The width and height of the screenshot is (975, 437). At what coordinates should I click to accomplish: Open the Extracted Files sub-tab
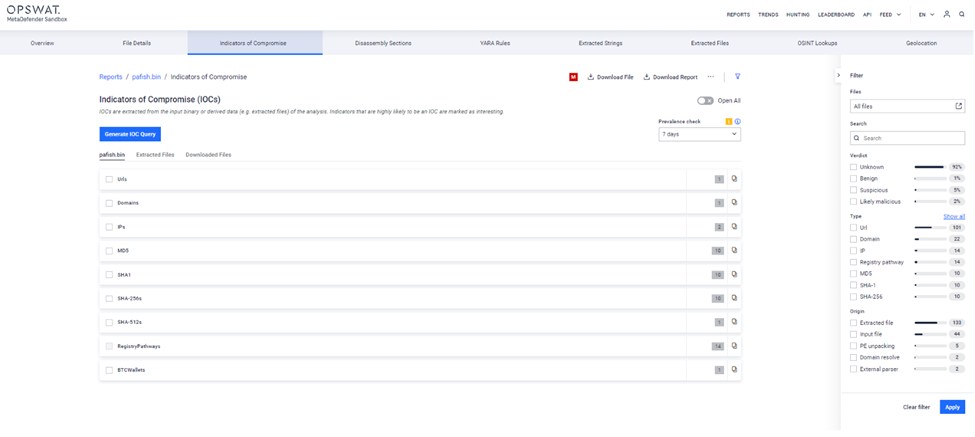pos(155,155)
